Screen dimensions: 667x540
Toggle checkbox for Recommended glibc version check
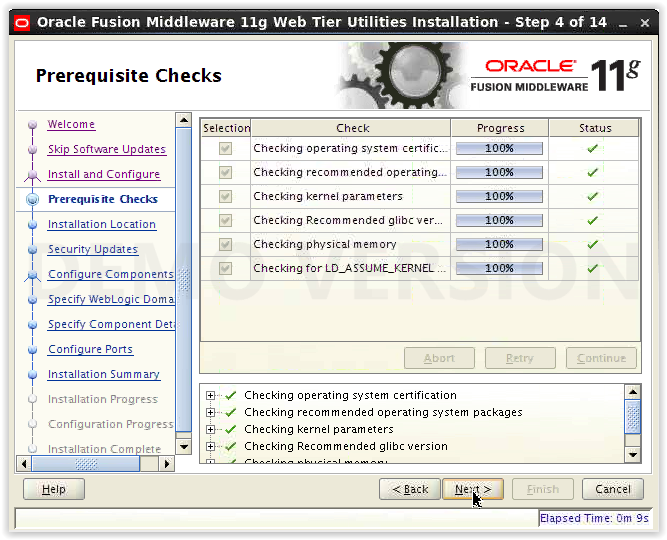225,220
